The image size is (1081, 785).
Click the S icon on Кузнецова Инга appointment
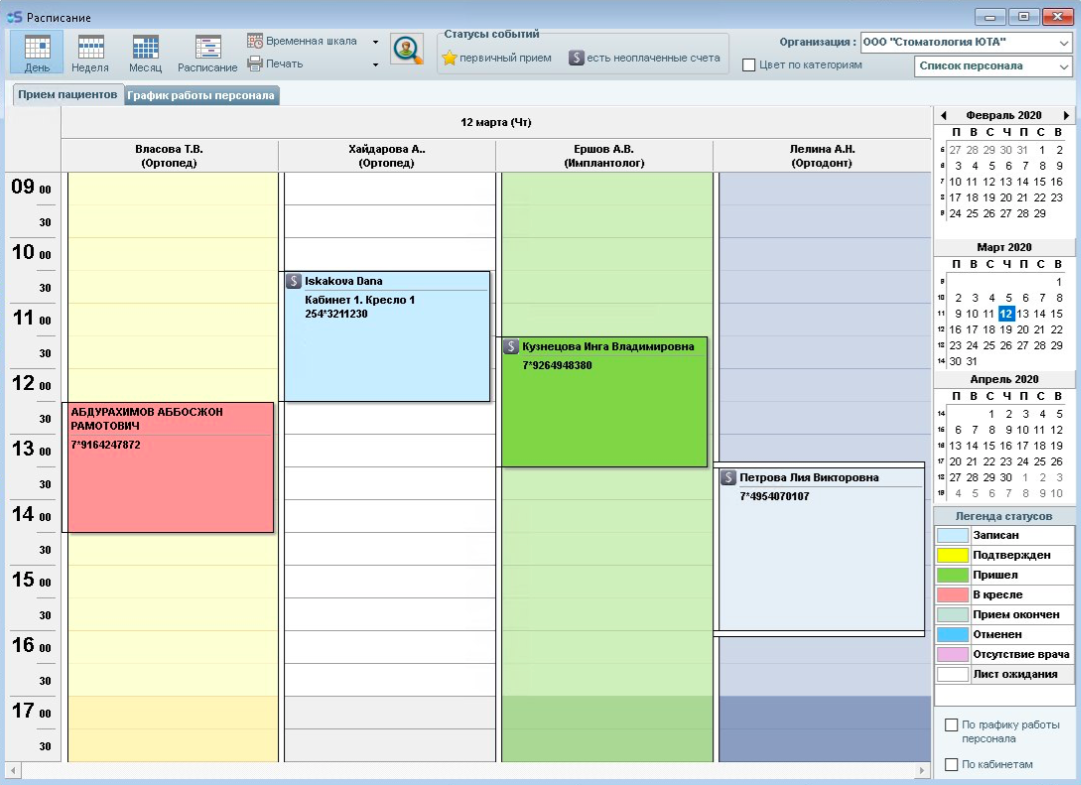tap(511, 347)
